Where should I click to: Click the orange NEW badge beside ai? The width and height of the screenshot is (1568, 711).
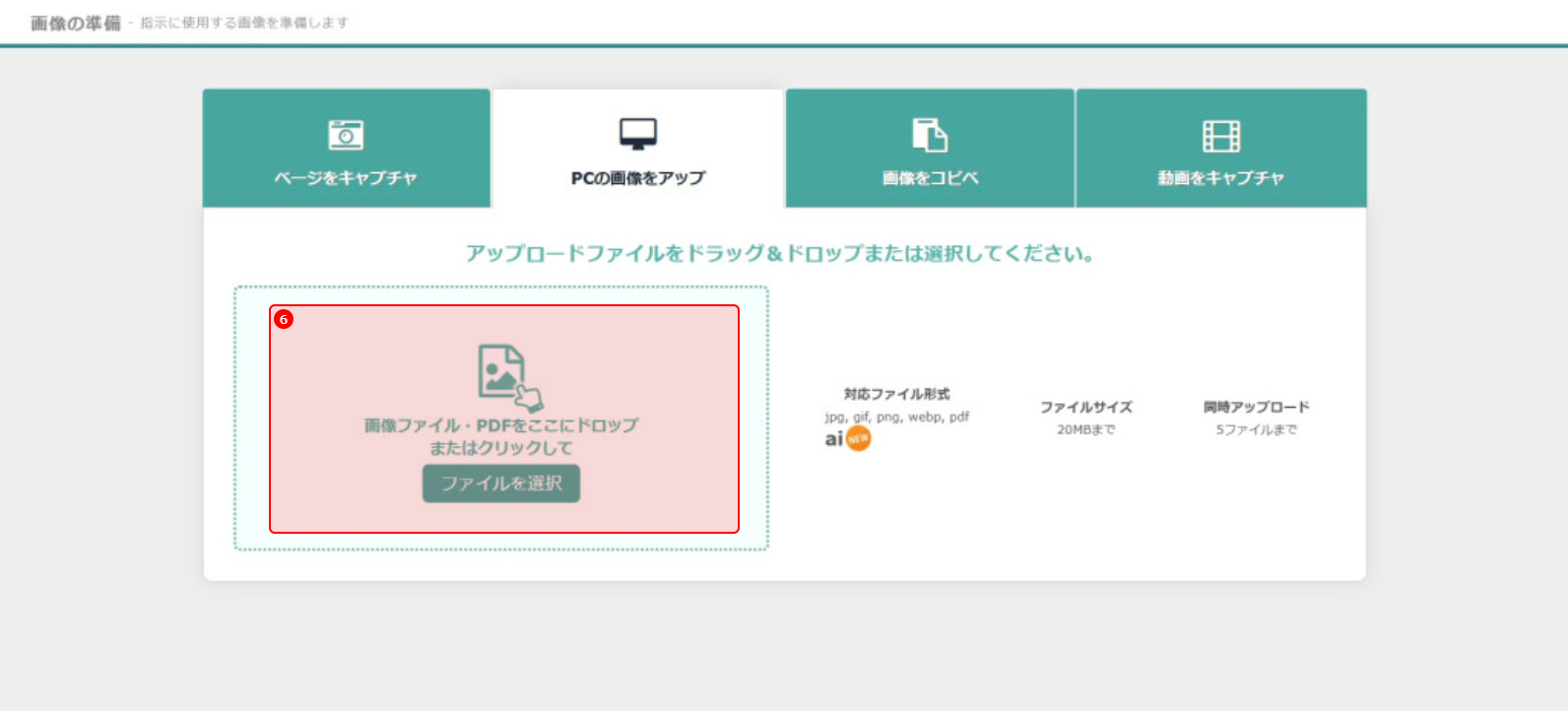(859, 438)
